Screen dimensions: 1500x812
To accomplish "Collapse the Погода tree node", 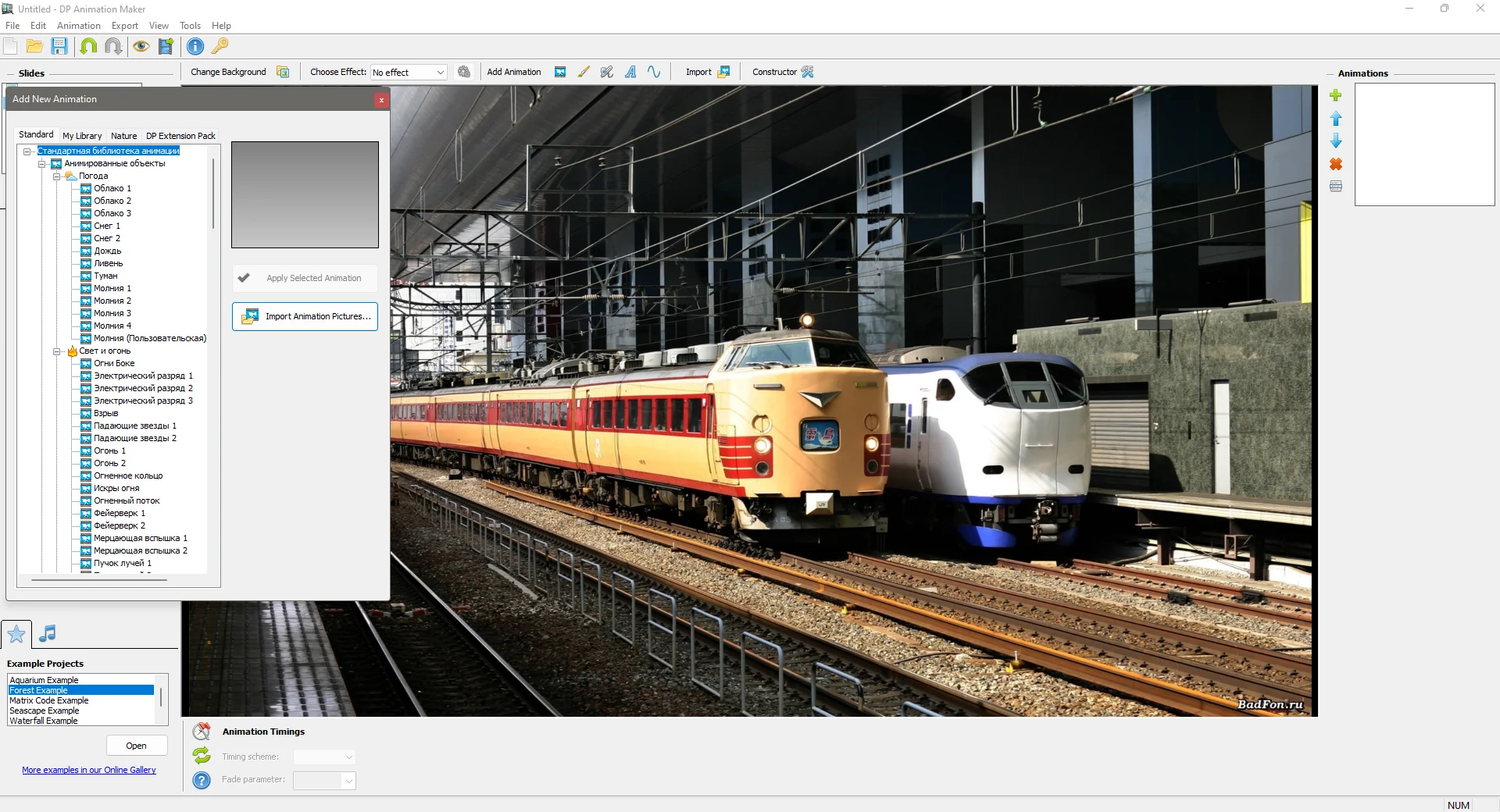I will (57, 176).
